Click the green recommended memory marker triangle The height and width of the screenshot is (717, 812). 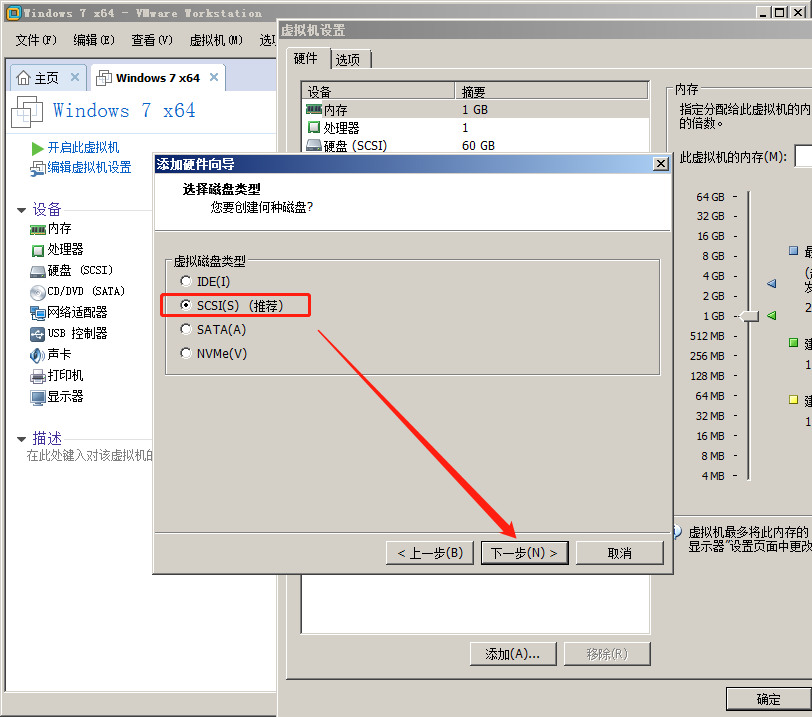[x=772, y=315]
